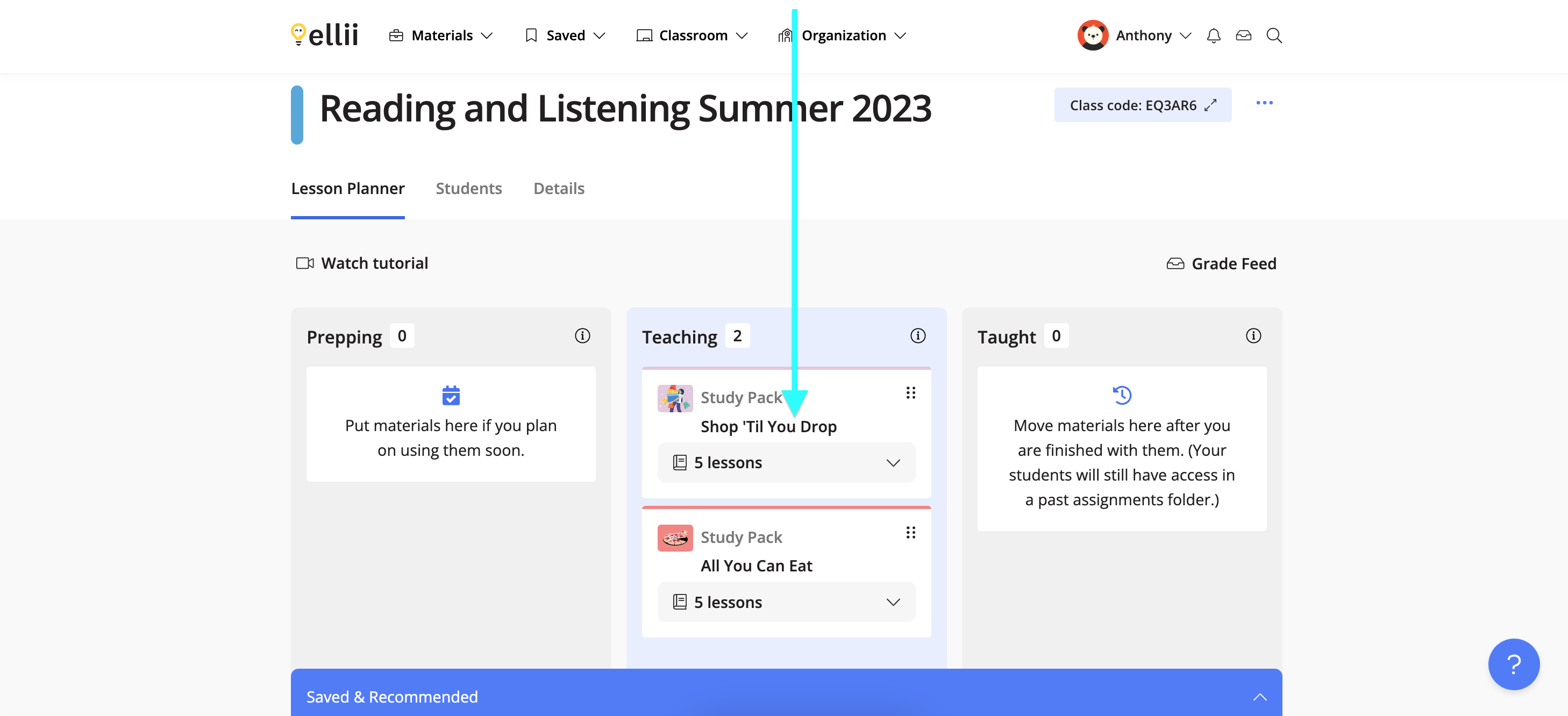Click drag handle on Shop 'Til You Drop
The image size is (1568, 716).
[x=910, y=393]
